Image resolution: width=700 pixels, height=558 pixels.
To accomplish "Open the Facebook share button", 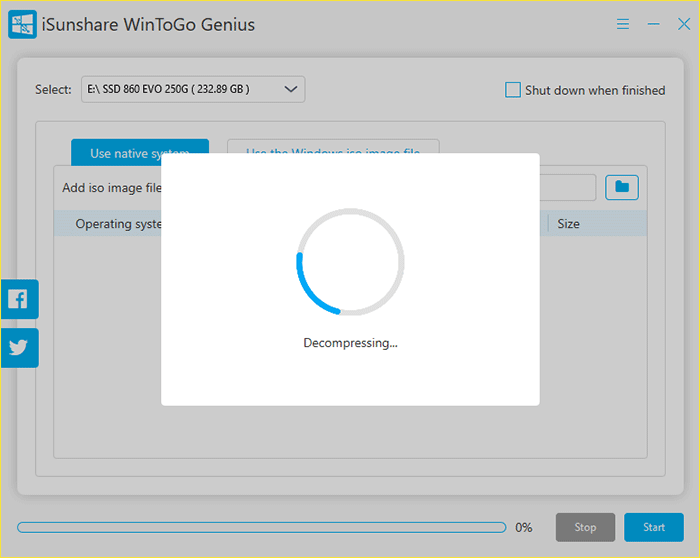I will [x=20, y=299].
